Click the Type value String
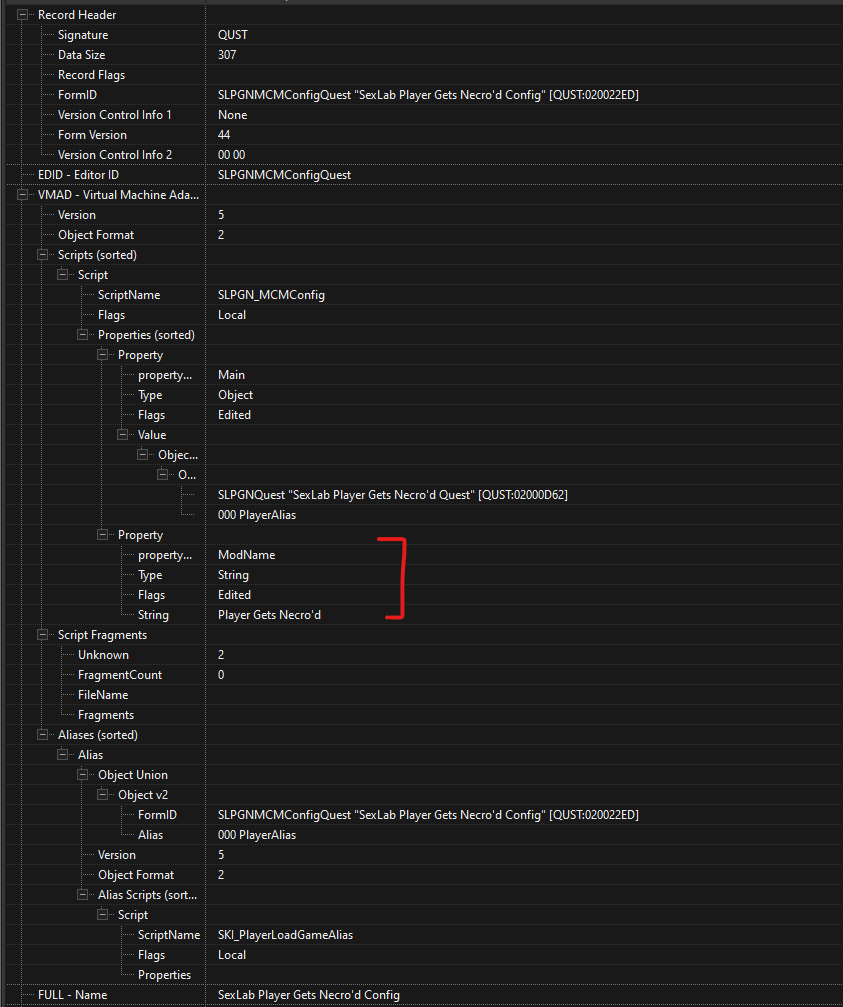 [x=233, y=575]
